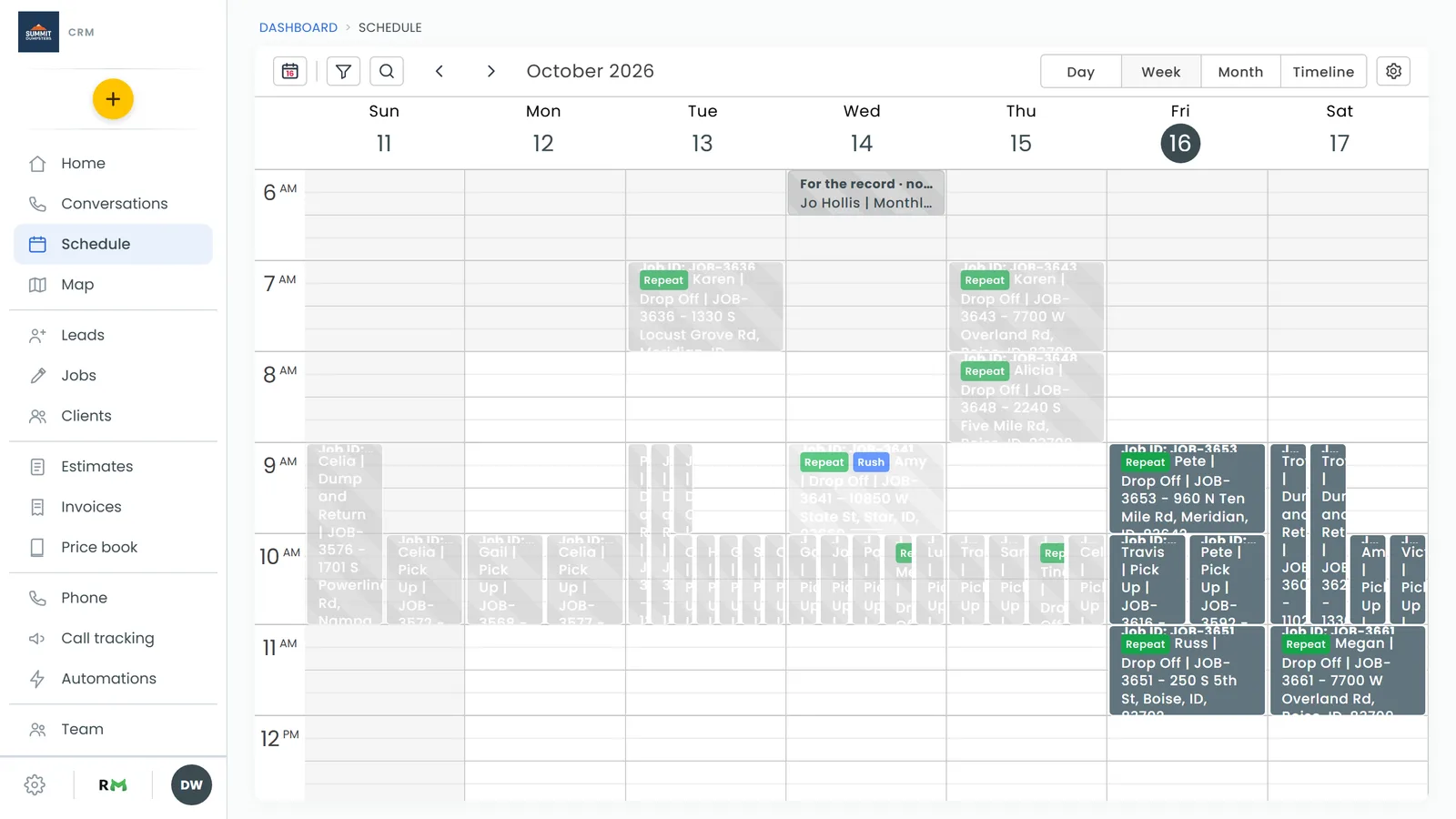Screen dimensions: 1456x819
Task: Open the Jobs section
Action: pos(113,375)
